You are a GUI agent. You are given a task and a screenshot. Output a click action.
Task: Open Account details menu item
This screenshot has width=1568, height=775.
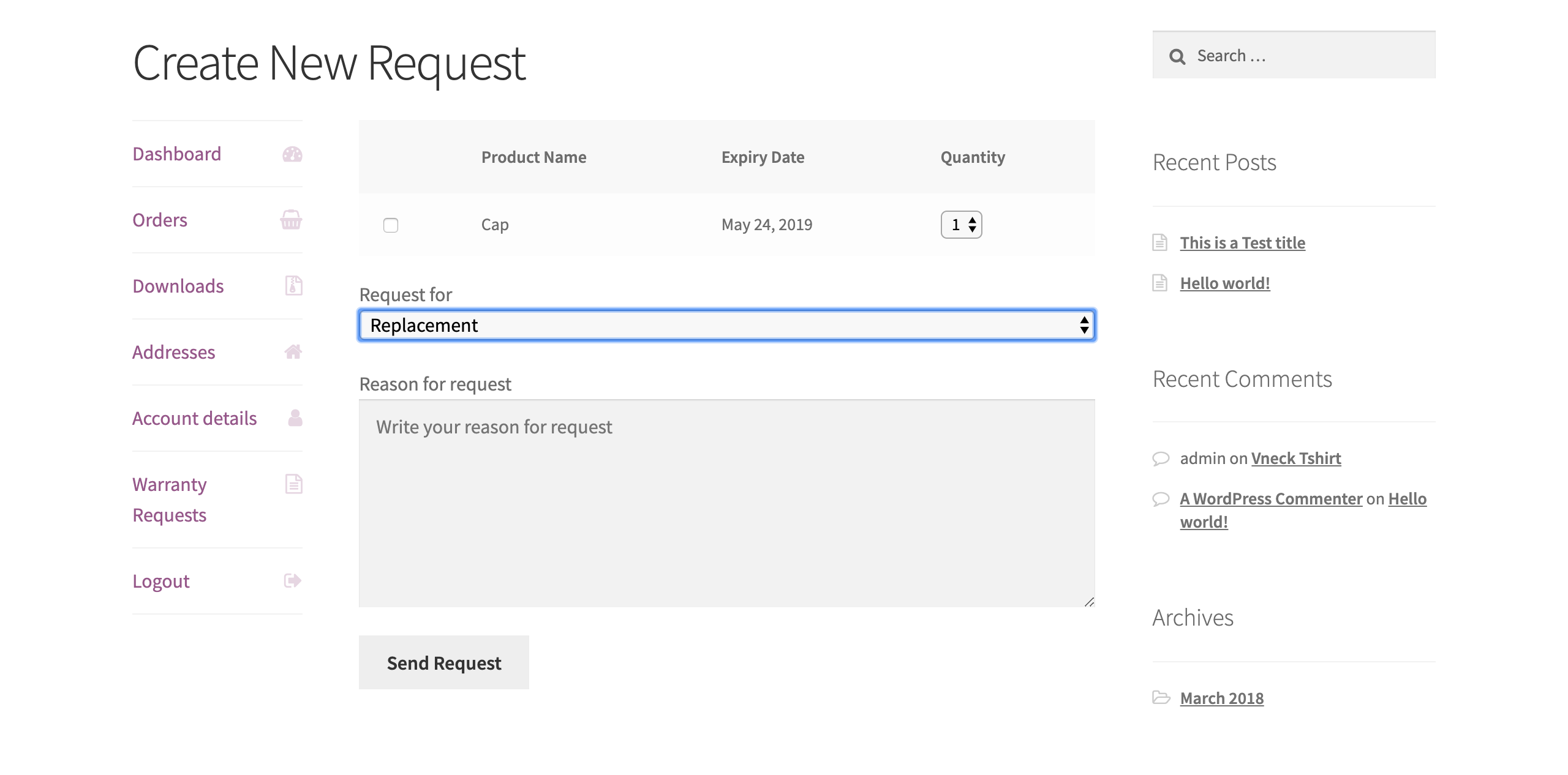[x=194, y=418]
